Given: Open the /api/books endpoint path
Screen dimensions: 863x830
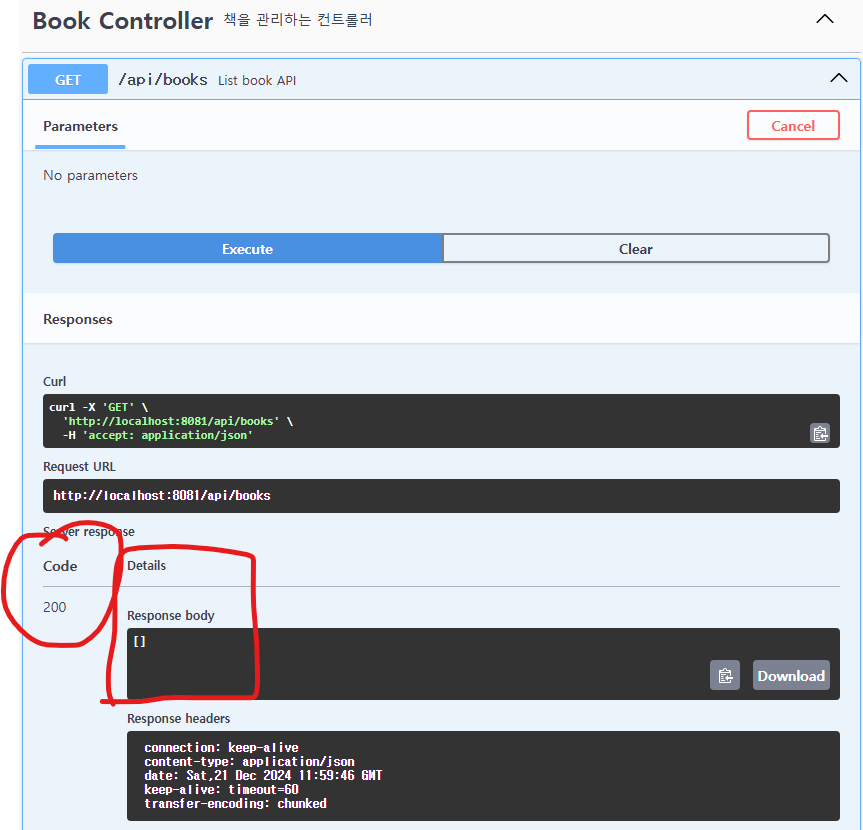Looking at the screenshot, I should 163,80.
